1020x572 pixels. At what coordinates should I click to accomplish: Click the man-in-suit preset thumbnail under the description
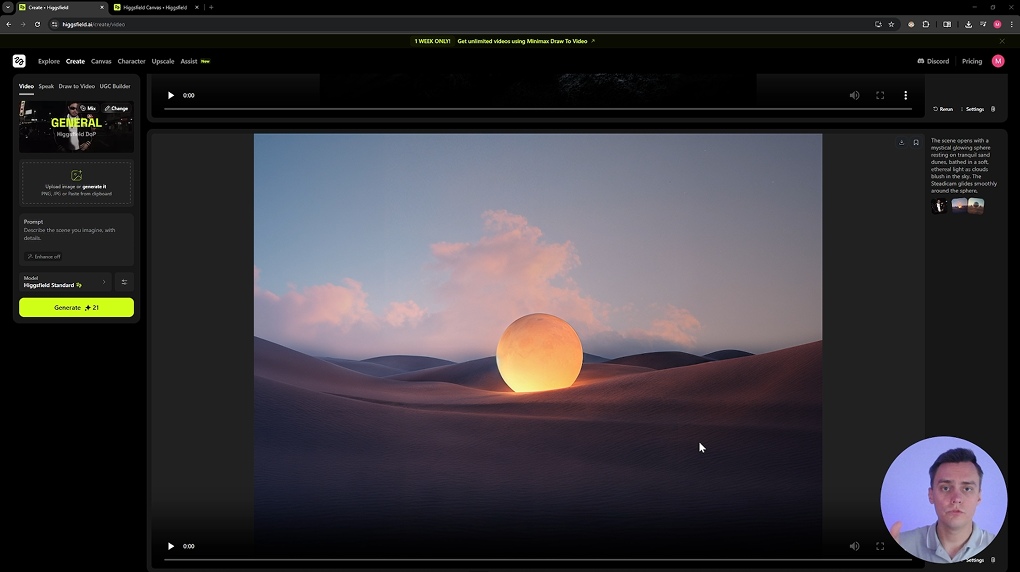tap(939, 206)
